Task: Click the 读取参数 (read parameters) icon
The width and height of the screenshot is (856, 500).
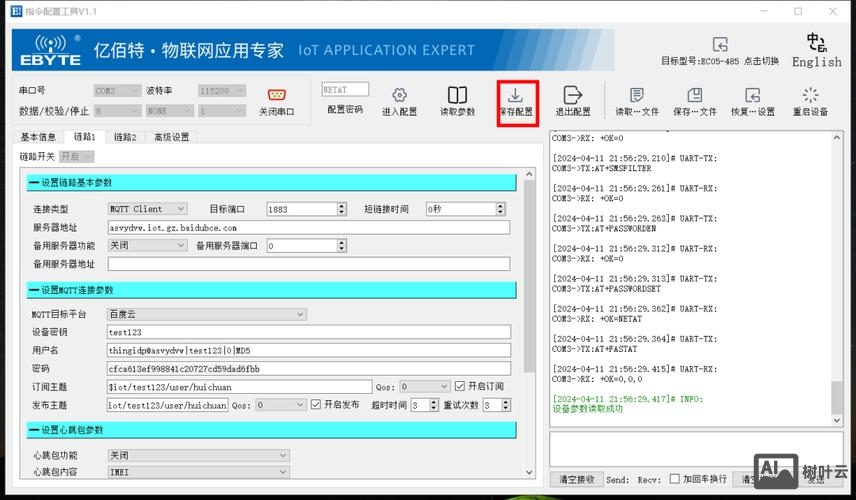Action: point(457,96)
